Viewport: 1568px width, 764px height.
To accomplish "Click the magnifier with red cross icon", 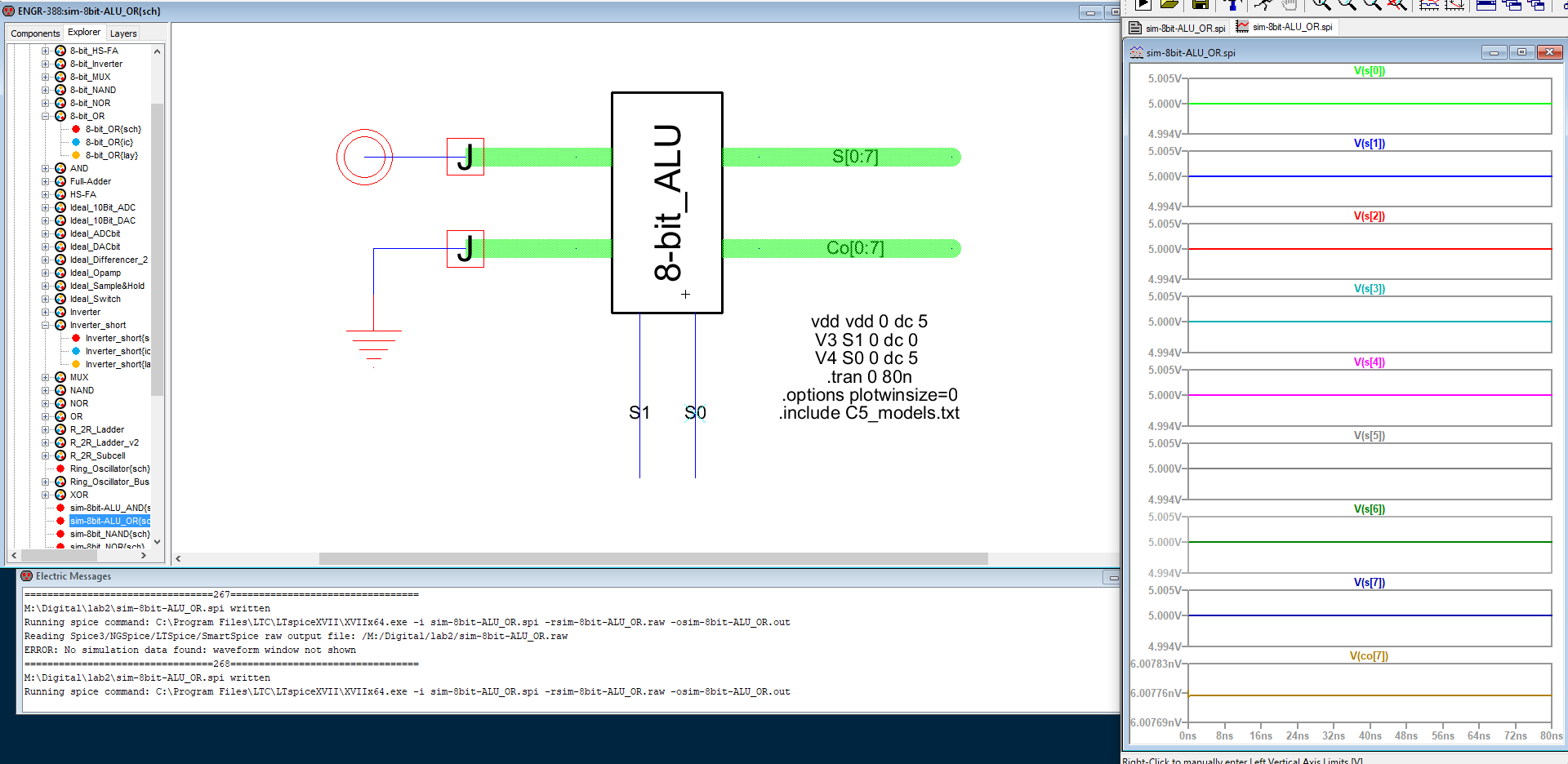I will (x=1397, y=4).
